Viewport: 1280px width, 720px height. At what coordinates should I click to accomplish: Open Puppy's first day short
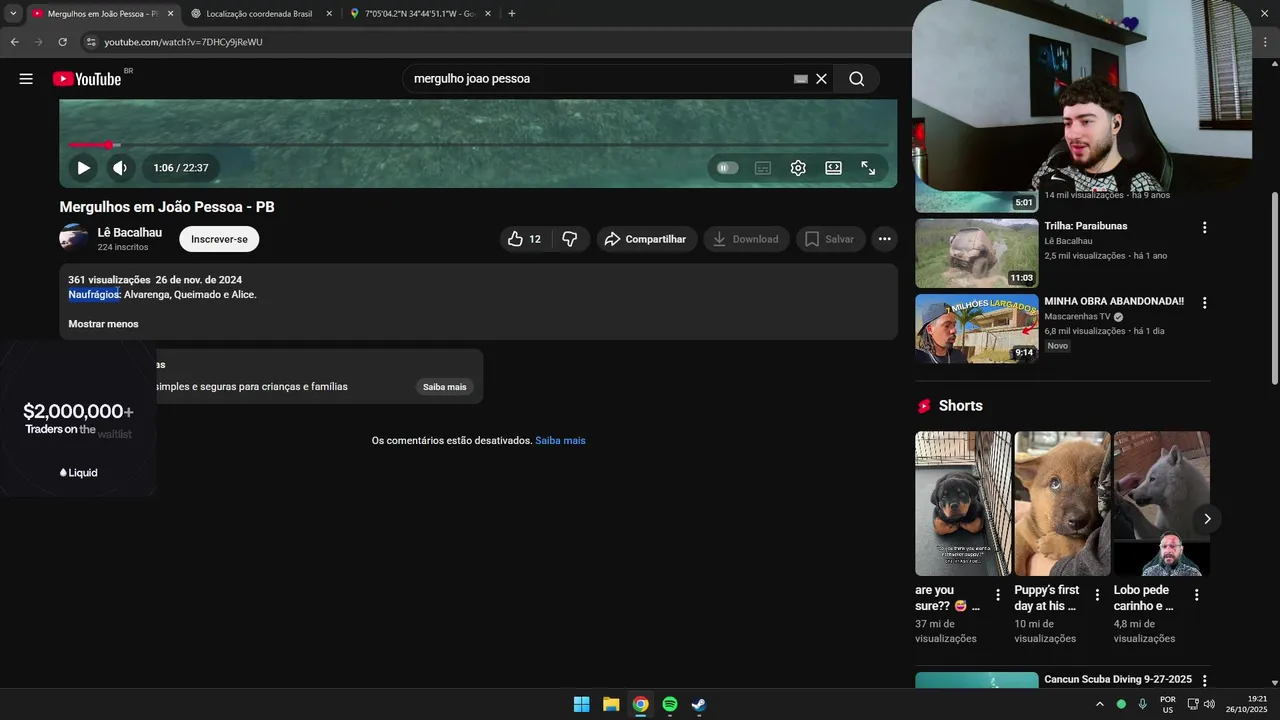[1062, 504]
